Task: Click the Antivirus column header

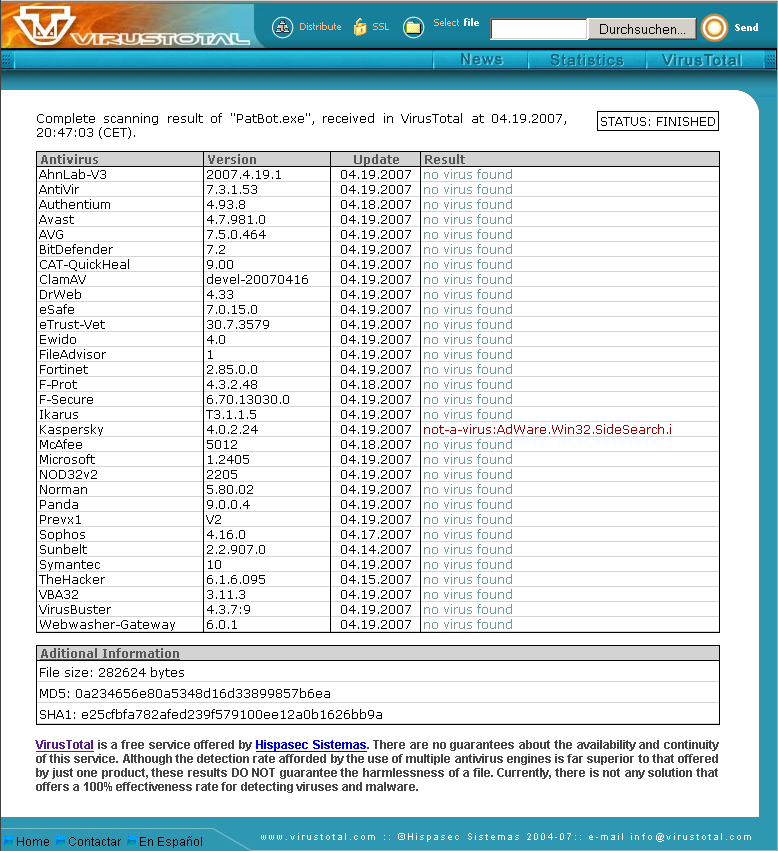Action: [120, 159]
